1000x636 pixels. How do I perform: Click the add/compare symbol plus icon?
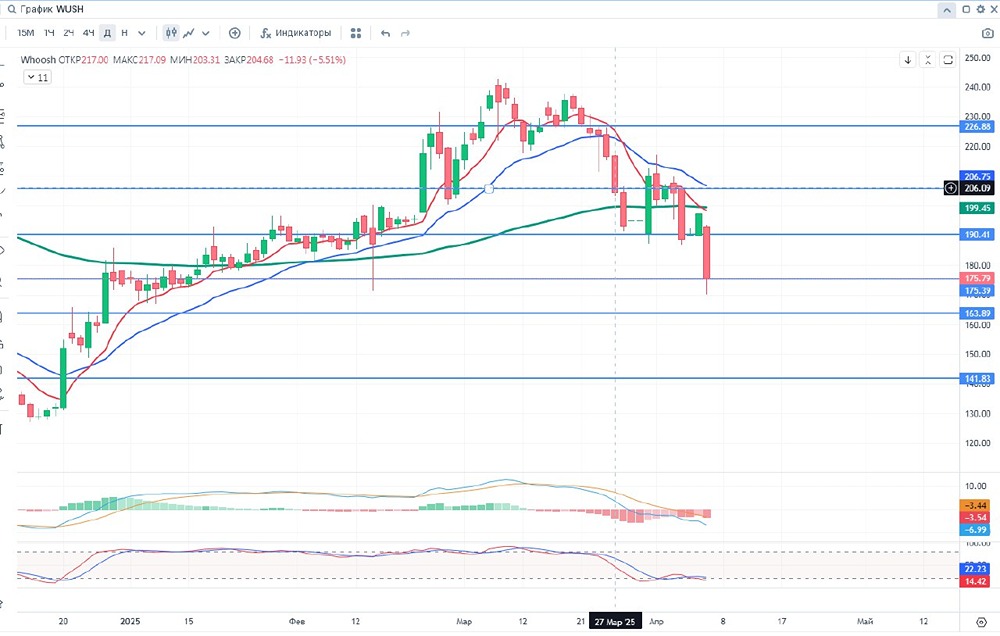pyautogui.click(x=235, y=33)
